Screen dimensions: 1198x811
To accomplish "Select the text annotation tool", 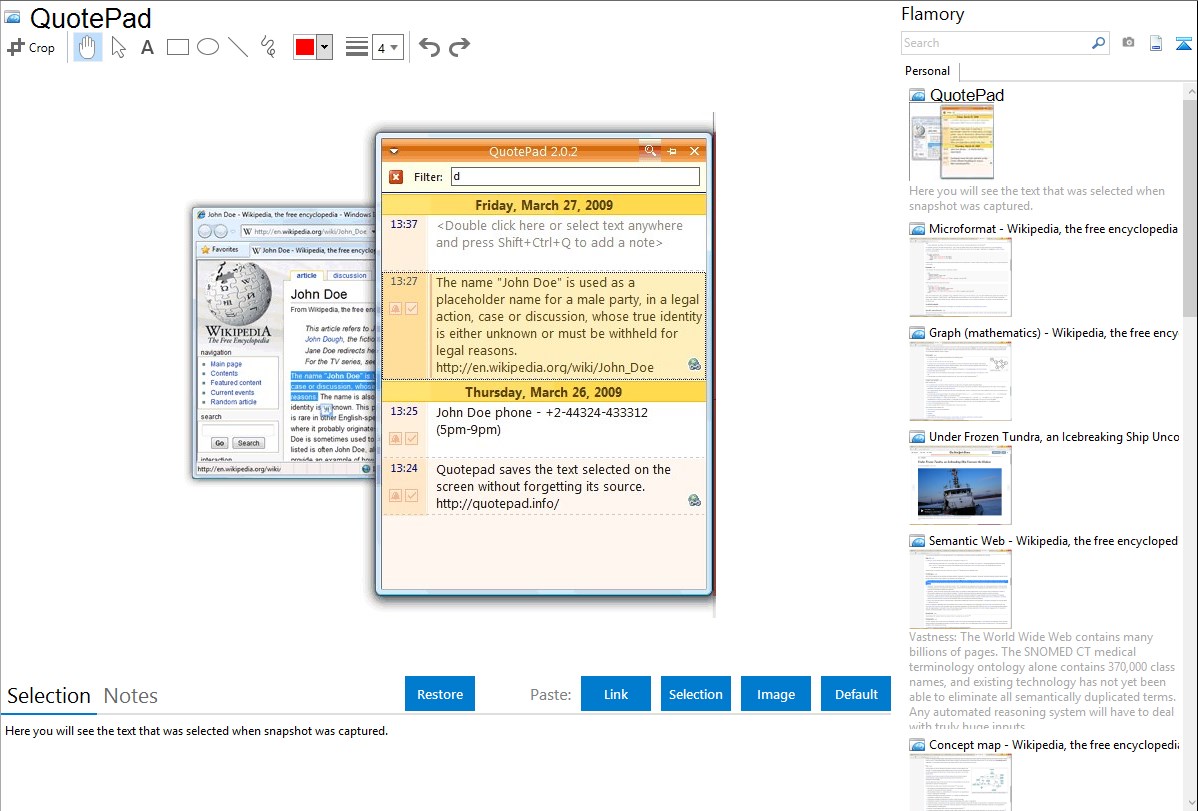I will (147, 47).
